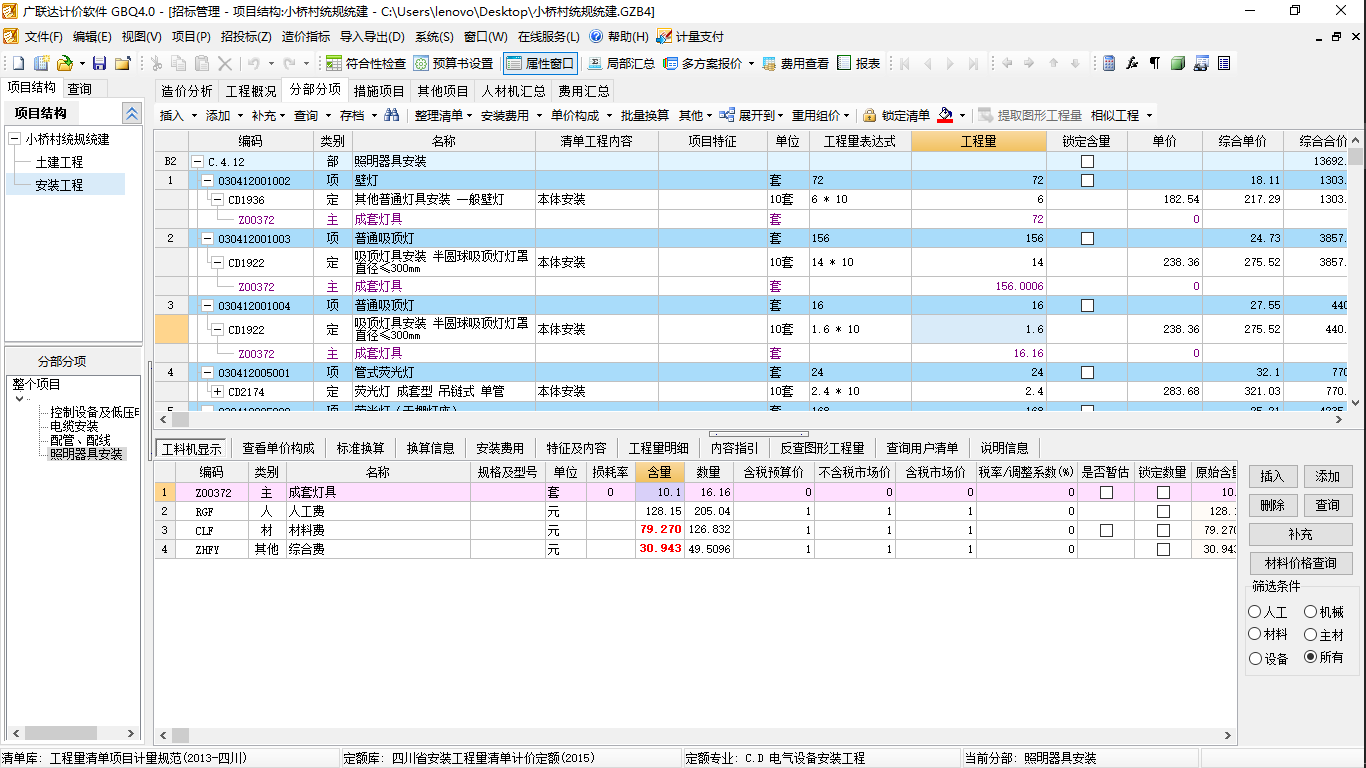This screenshot has width=1366, height=768.
Task: Open the fill color dropdown arrow
Action: click(x=962, y=116)
